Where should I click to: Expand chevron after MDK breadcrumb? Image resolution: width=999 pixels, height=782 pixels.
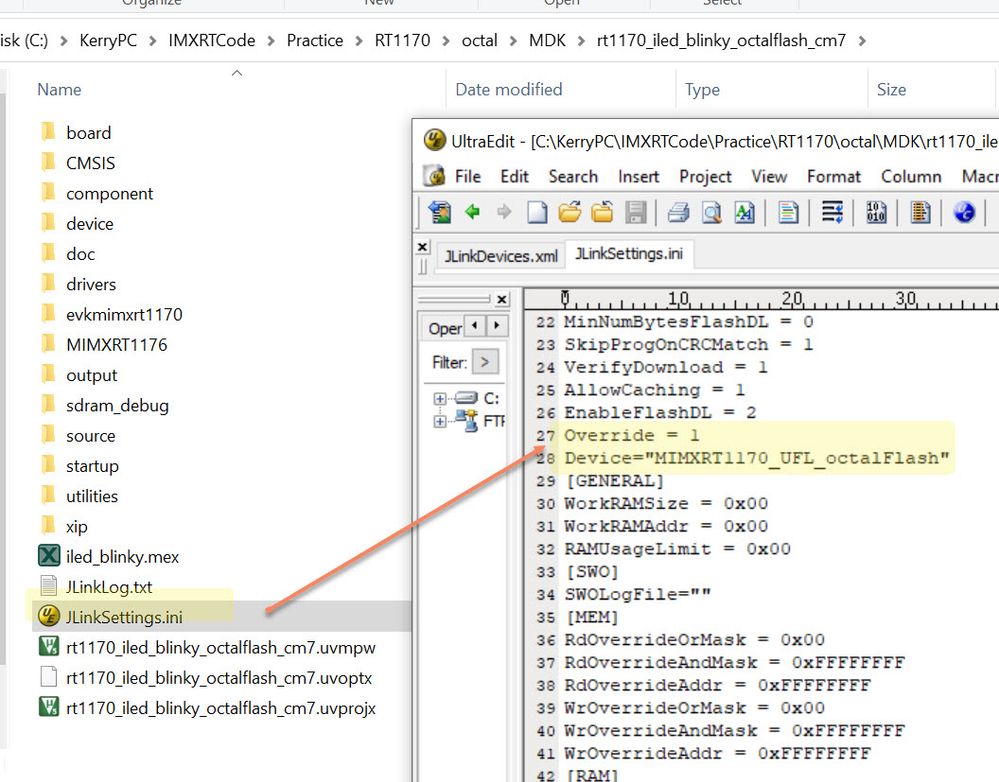[581, 41]
